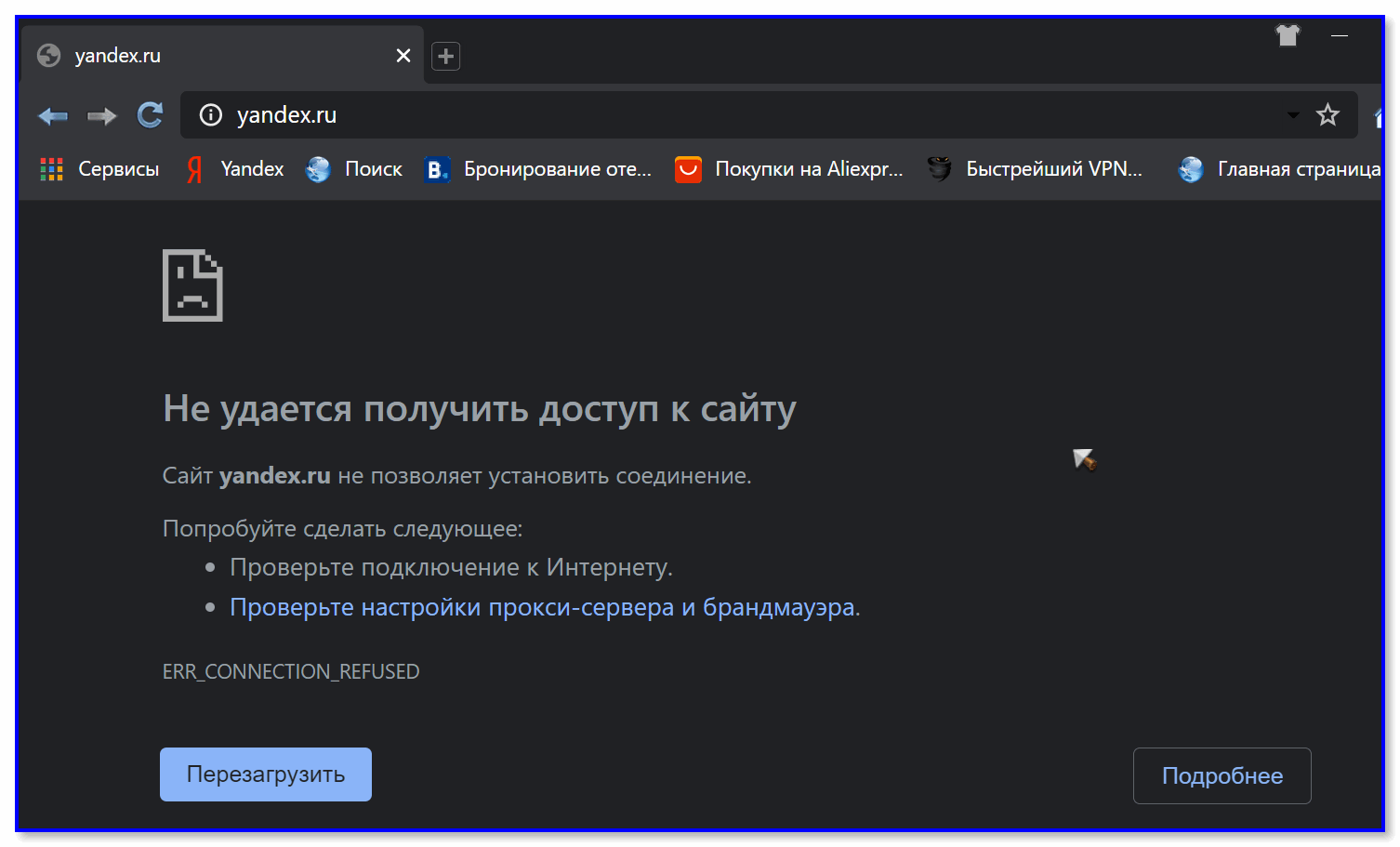Screen dimensions: 1400x847
Task: Minimize the browser window
Action: (x=1340, y=35)
